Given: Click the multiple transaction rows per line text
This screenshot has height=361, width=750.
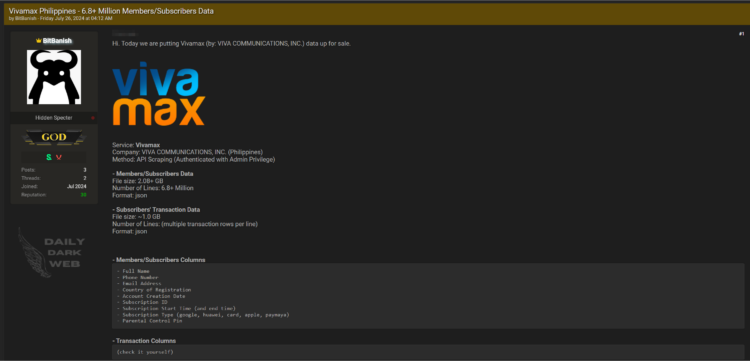Looking at the screenshot, I should (x=210, y=224).
